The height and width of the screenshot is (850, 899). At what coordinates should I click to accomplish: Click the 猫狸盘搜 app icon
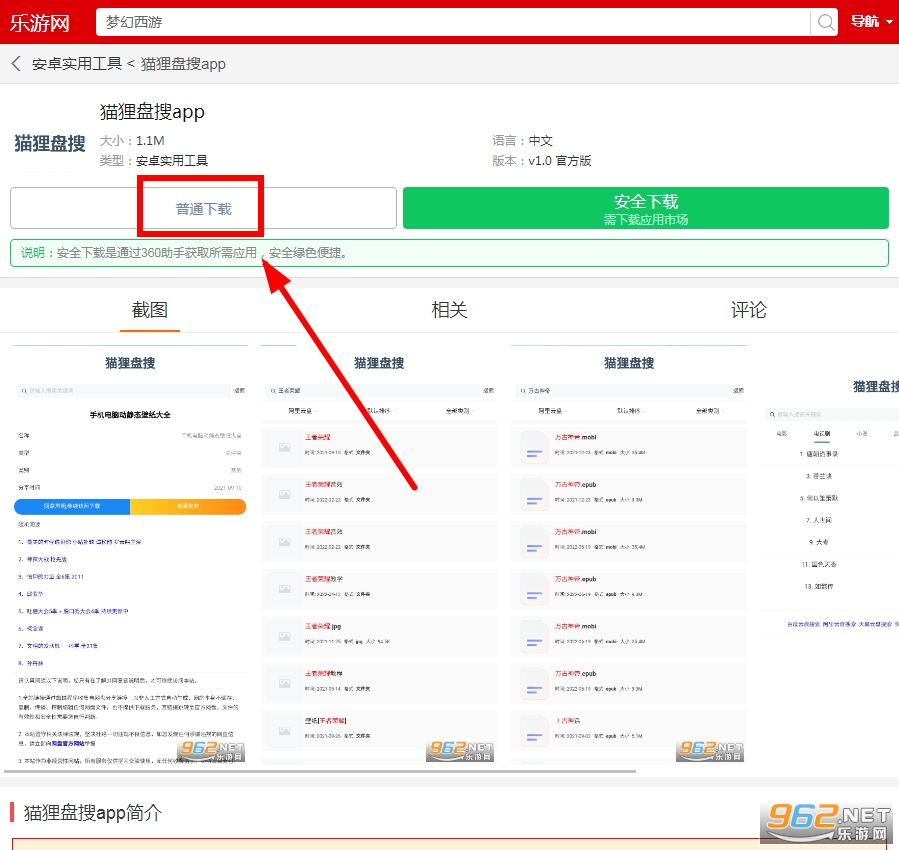[49, 143]
